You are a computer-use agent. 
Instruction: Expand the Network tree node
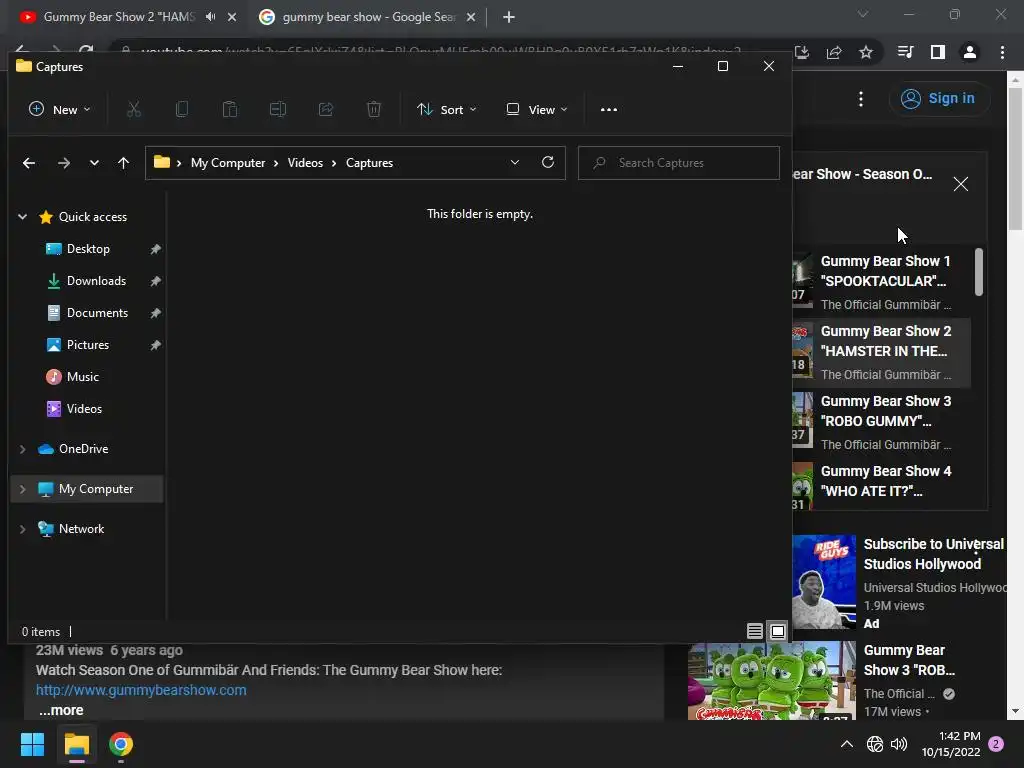tap(22, 529)
